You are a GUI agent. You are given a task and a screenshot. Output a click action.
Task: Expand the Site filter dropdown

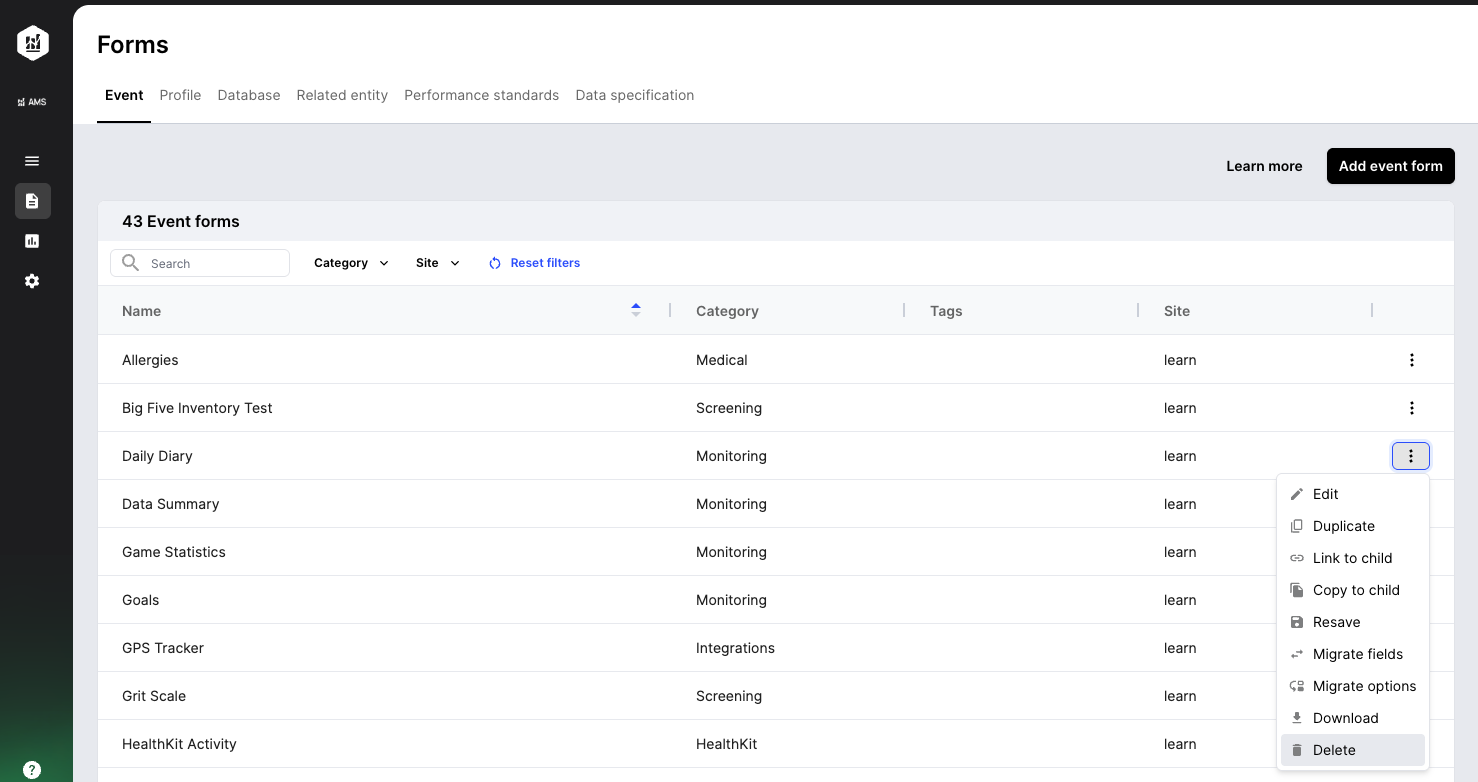tap(437, 263)
